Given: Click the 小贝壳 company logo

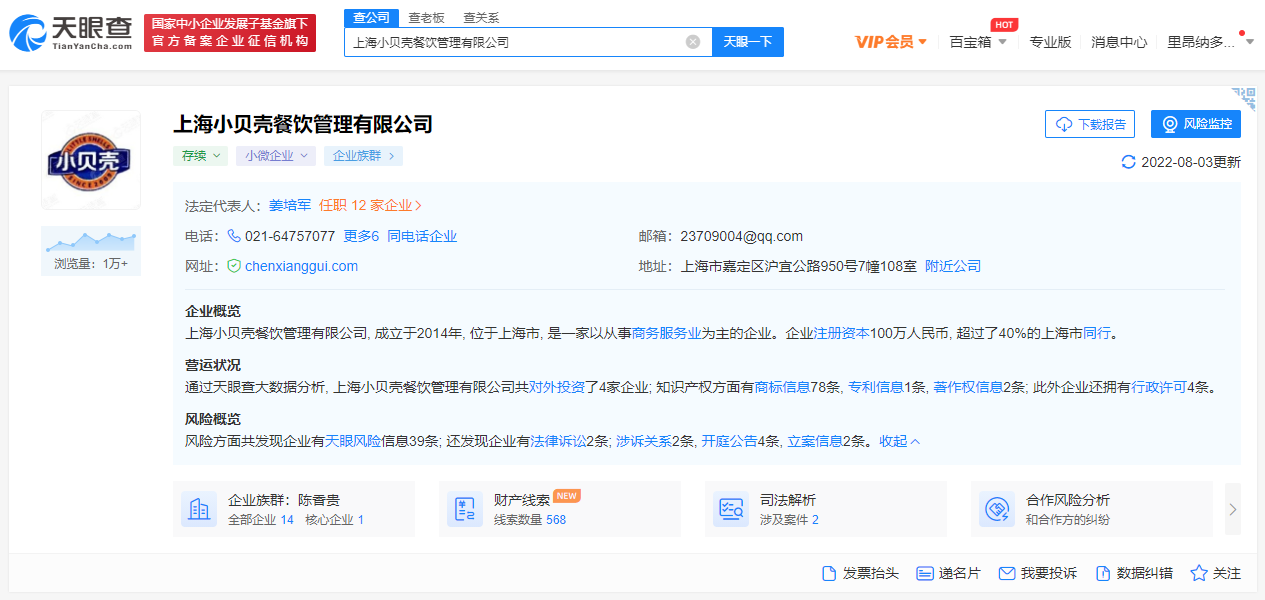Looking at the screenshot, I should coord(91,160).
